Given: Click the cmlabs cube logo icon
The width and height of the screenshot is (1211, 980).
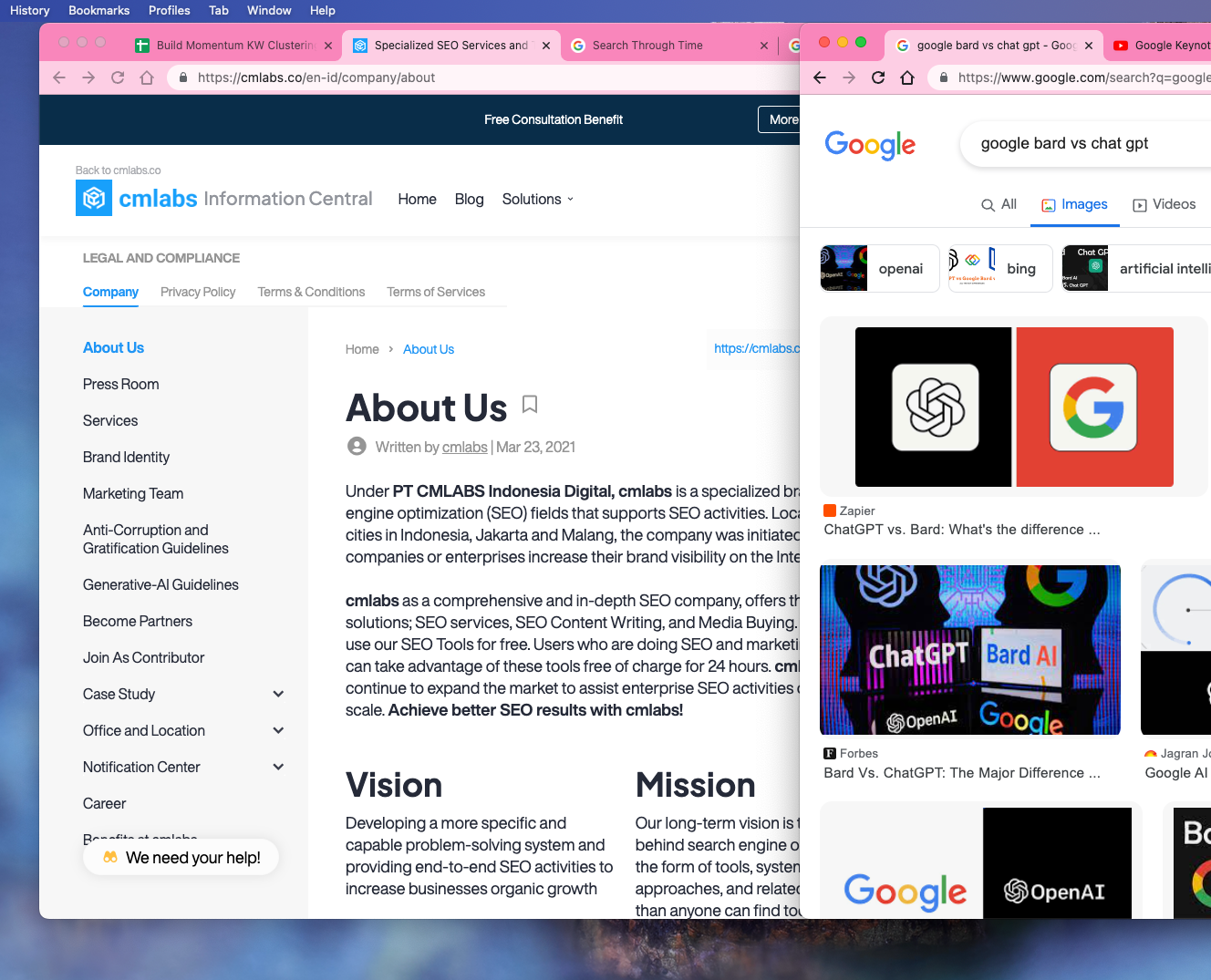Looking at the screenshot, I should (x=94, y=198).
